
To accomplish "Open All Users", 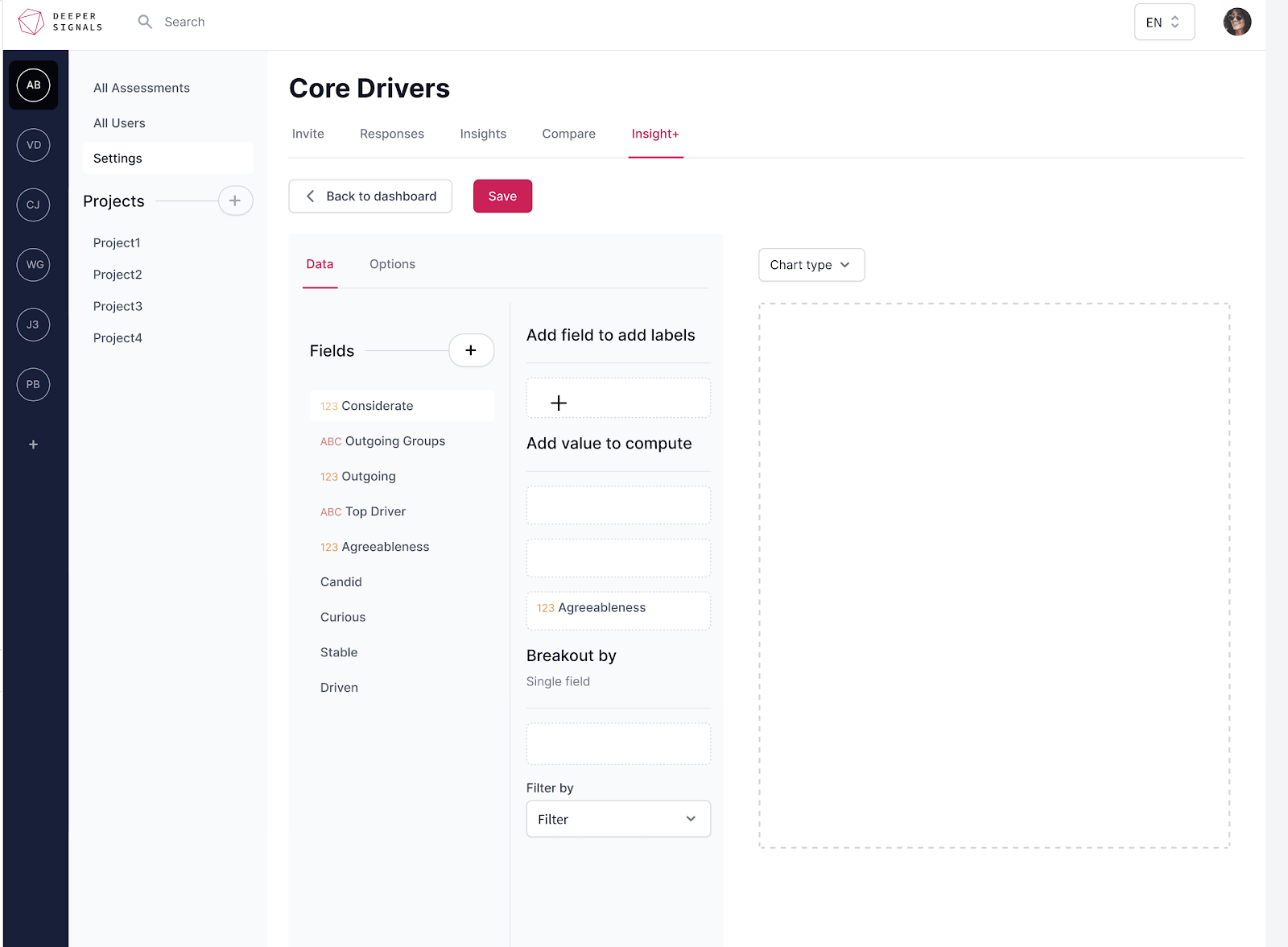I will (119, 123).
